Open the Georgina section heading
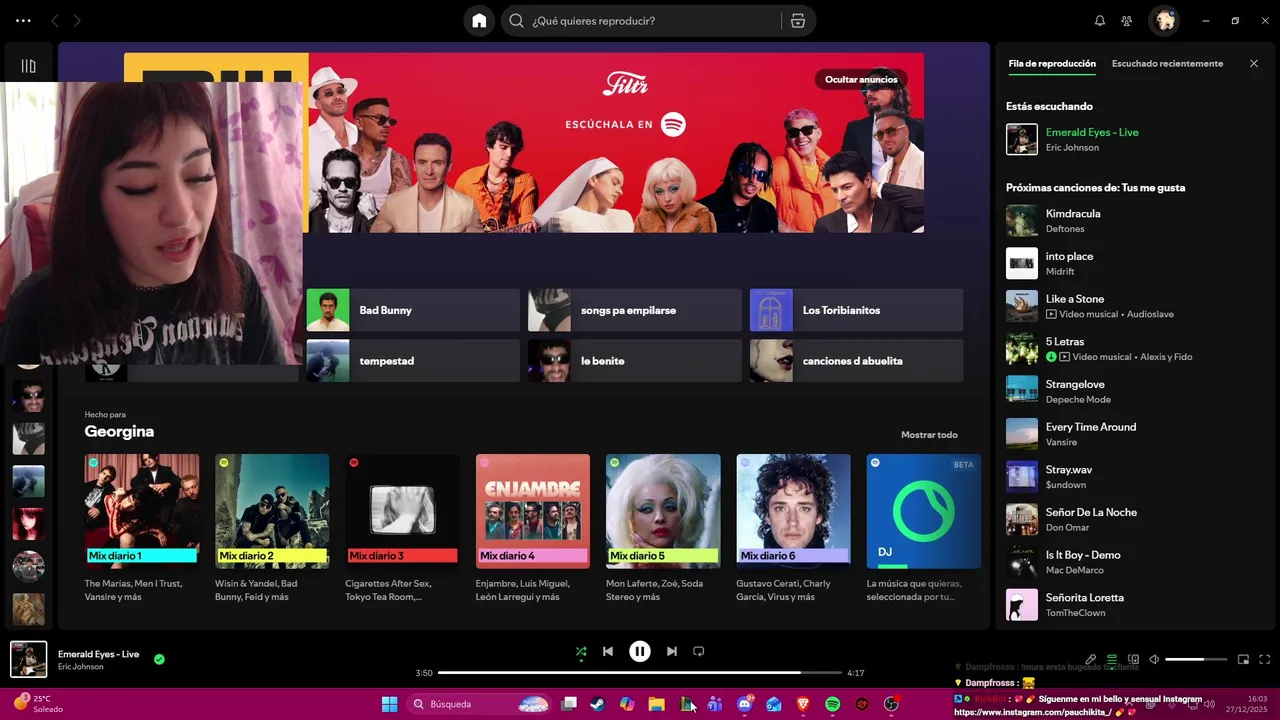This screenshot has width=1280, height=720. [x=119, y=431]
